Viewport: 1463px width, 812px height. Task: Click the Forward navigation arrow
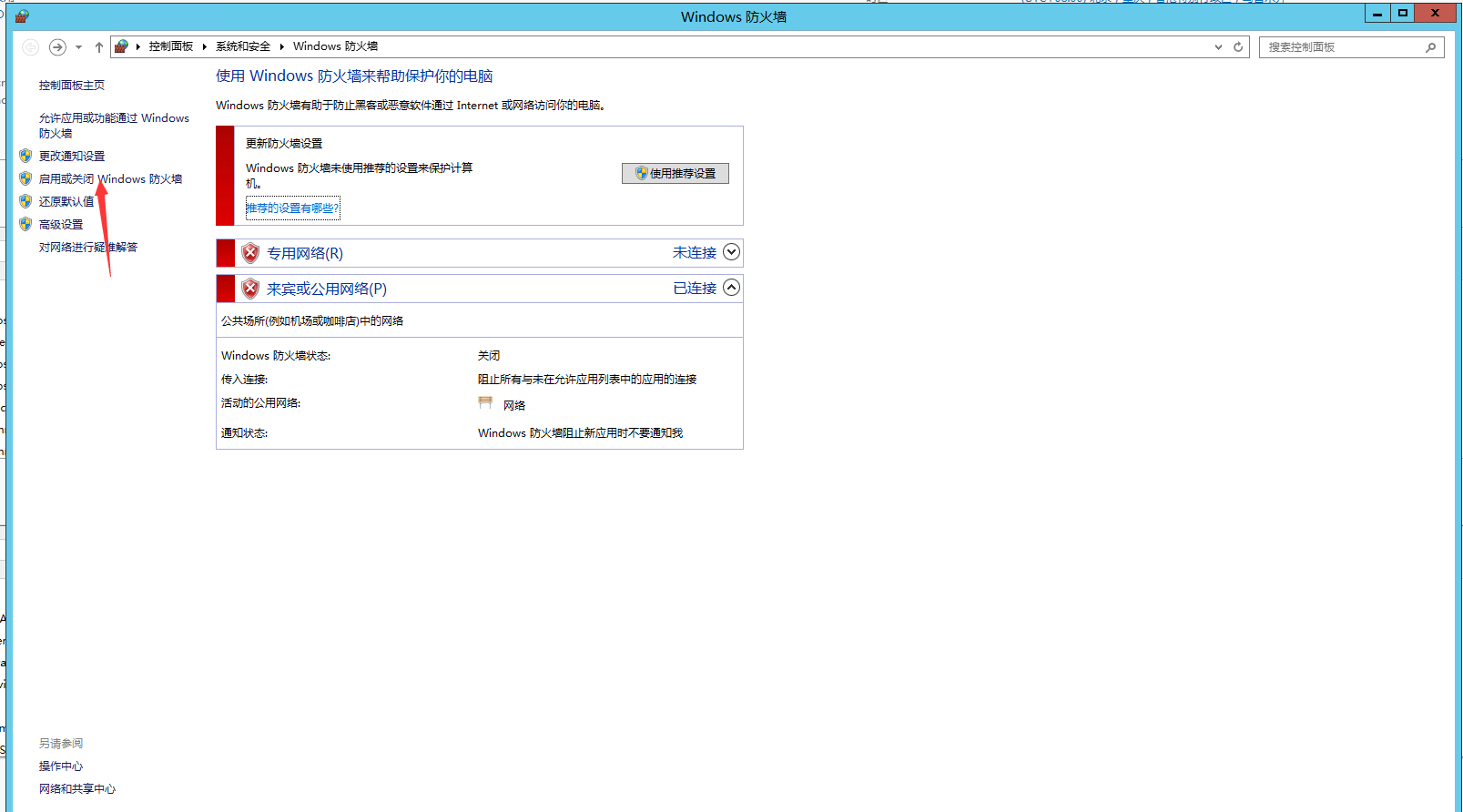click(57, 47)
